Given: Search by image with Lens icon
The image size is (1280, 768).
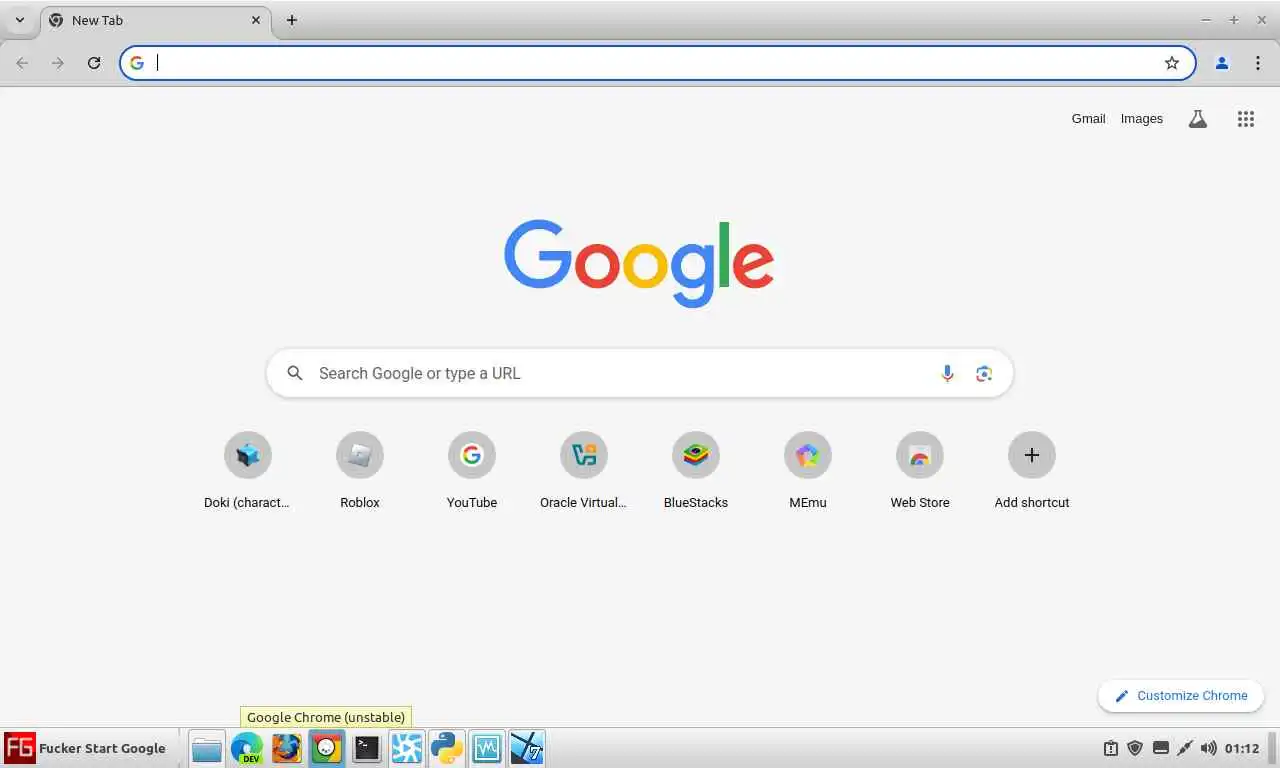Looking at the screenshot, I should click(984, 373).
